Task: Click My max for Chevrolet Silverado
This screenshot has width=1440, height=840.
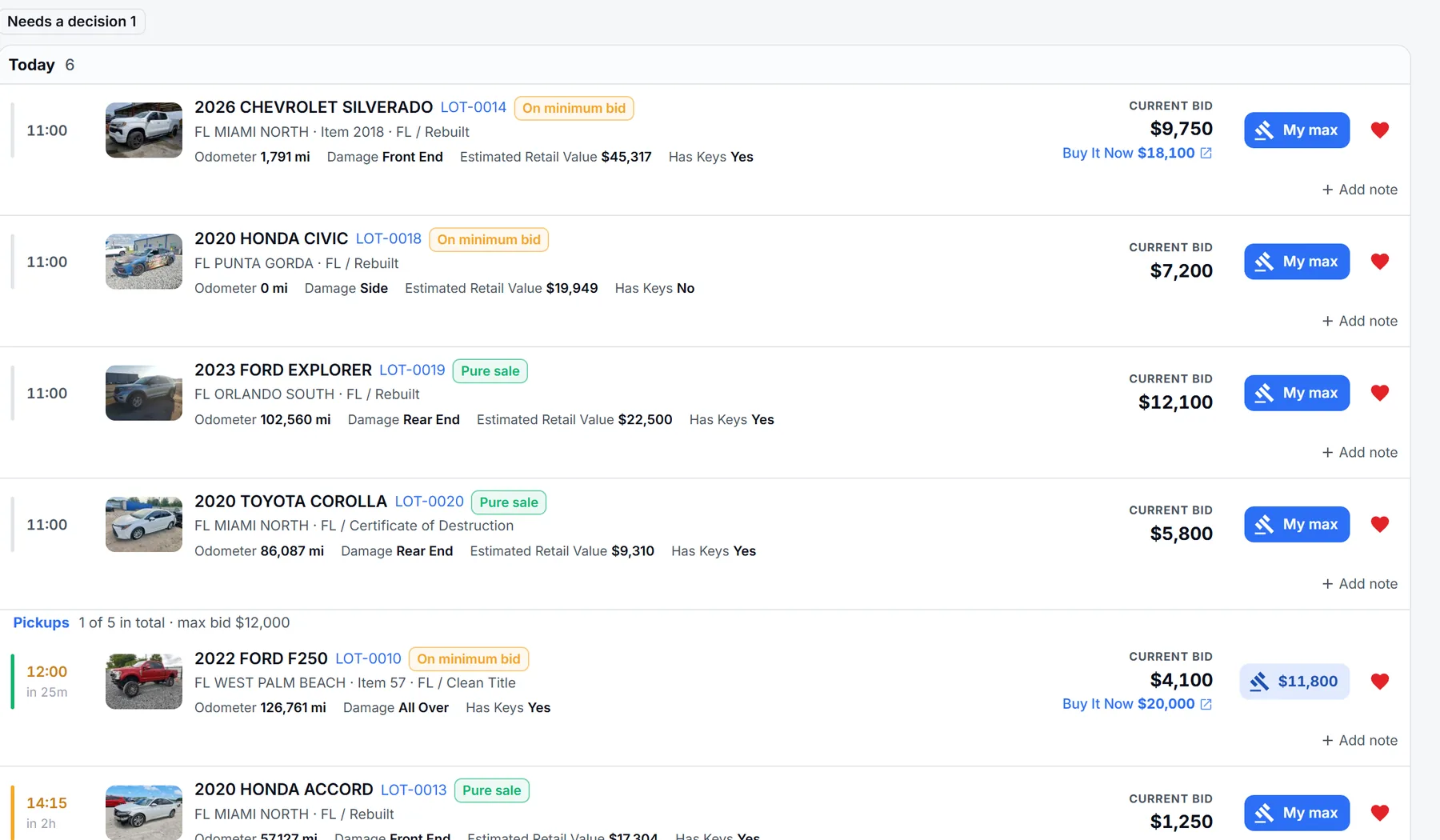Action: coord(1297,130)
